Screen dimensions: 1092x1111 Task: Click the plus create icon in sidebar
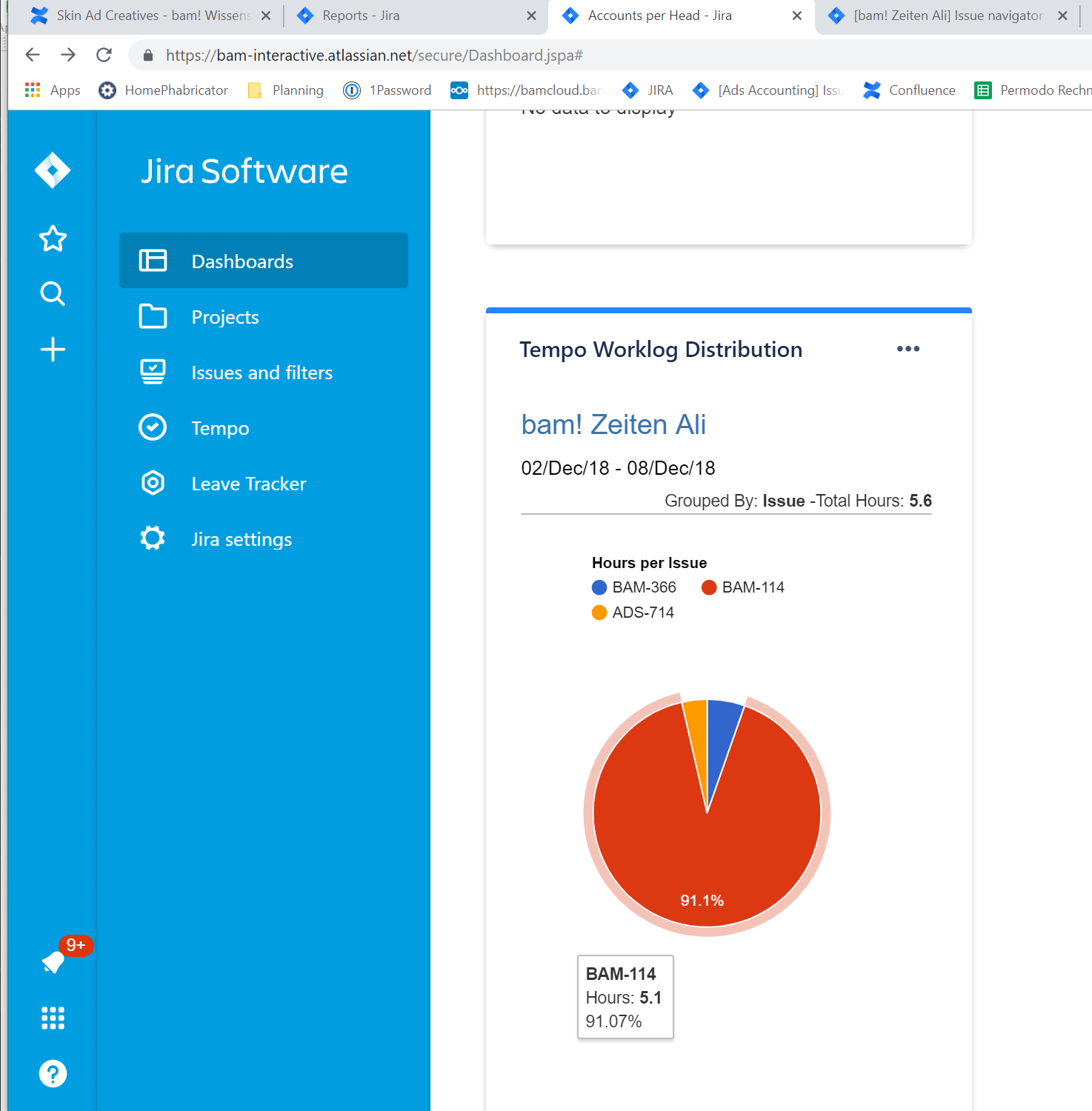point(53,350)
